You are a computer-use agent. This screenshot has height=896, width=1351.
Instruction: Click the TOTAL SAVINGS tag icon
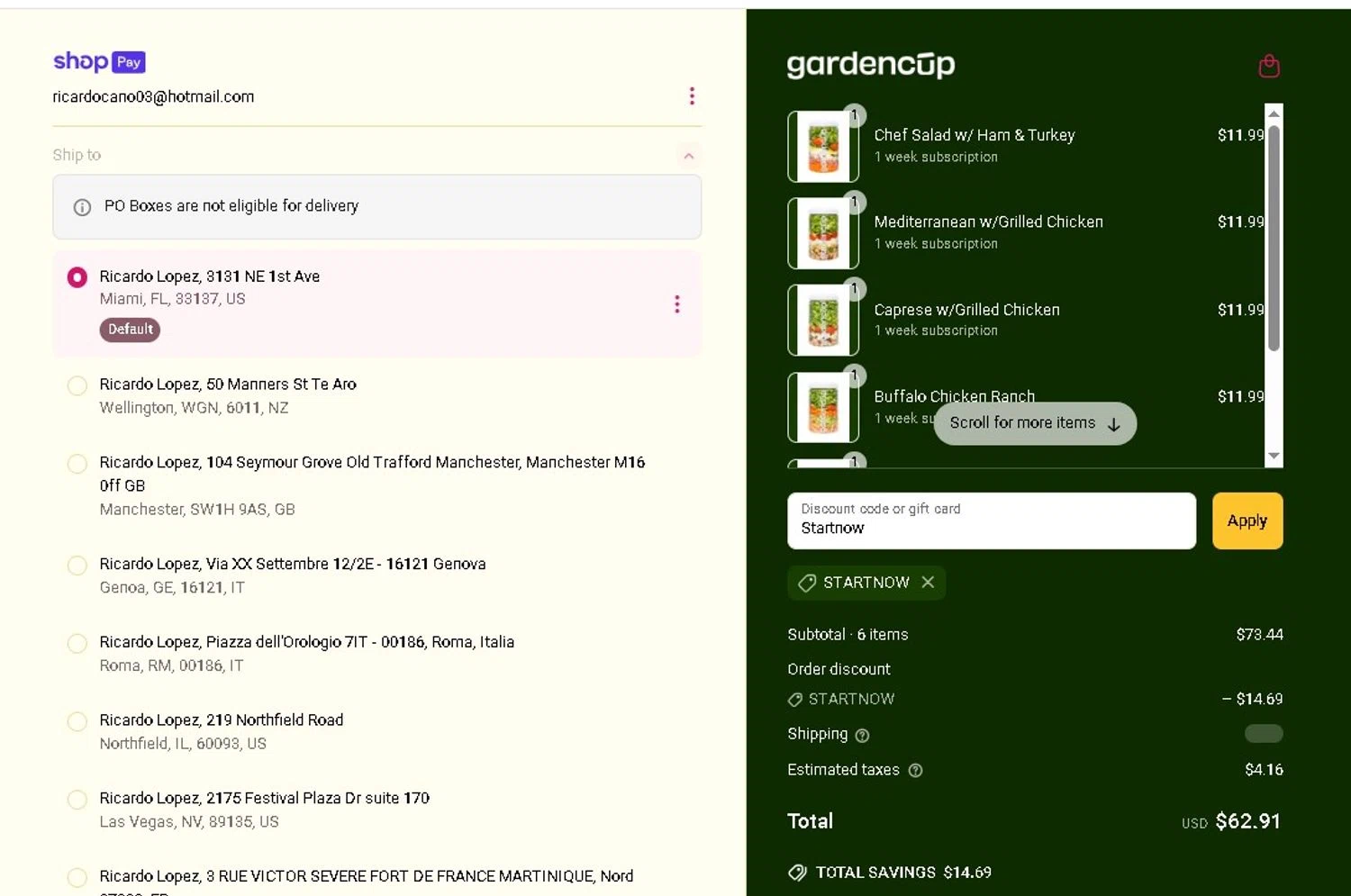(x=797, y=873)
